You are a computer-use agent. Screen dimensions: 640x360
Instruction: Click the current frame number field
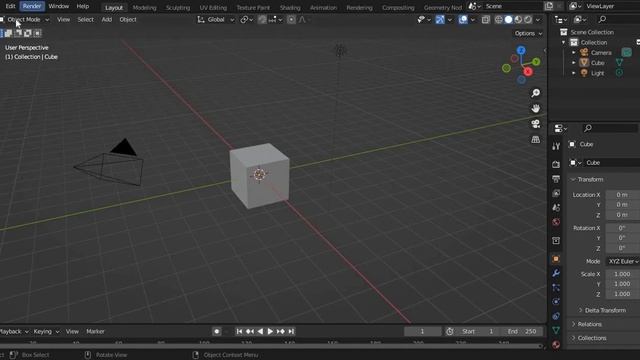(x=422, y=331)
